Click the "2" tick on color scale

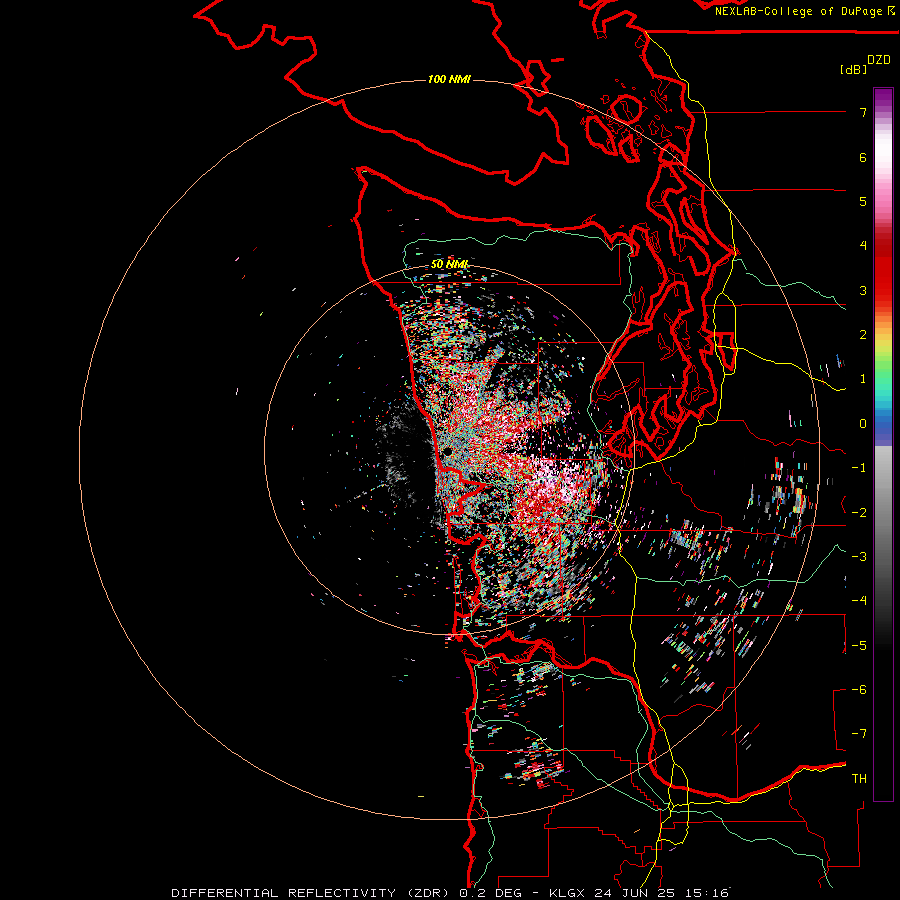pyautogui.click(x=863, y=335)
